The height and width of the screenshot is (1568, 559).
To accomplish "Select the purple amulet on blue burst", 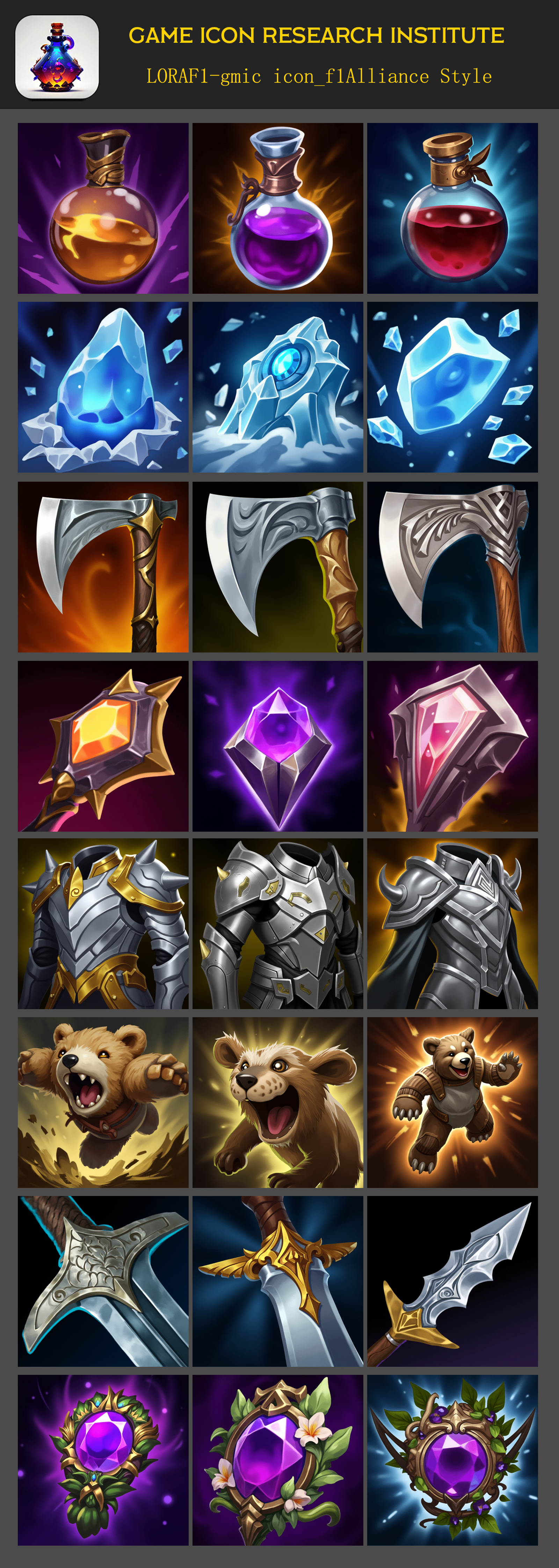I will 452,1460.
